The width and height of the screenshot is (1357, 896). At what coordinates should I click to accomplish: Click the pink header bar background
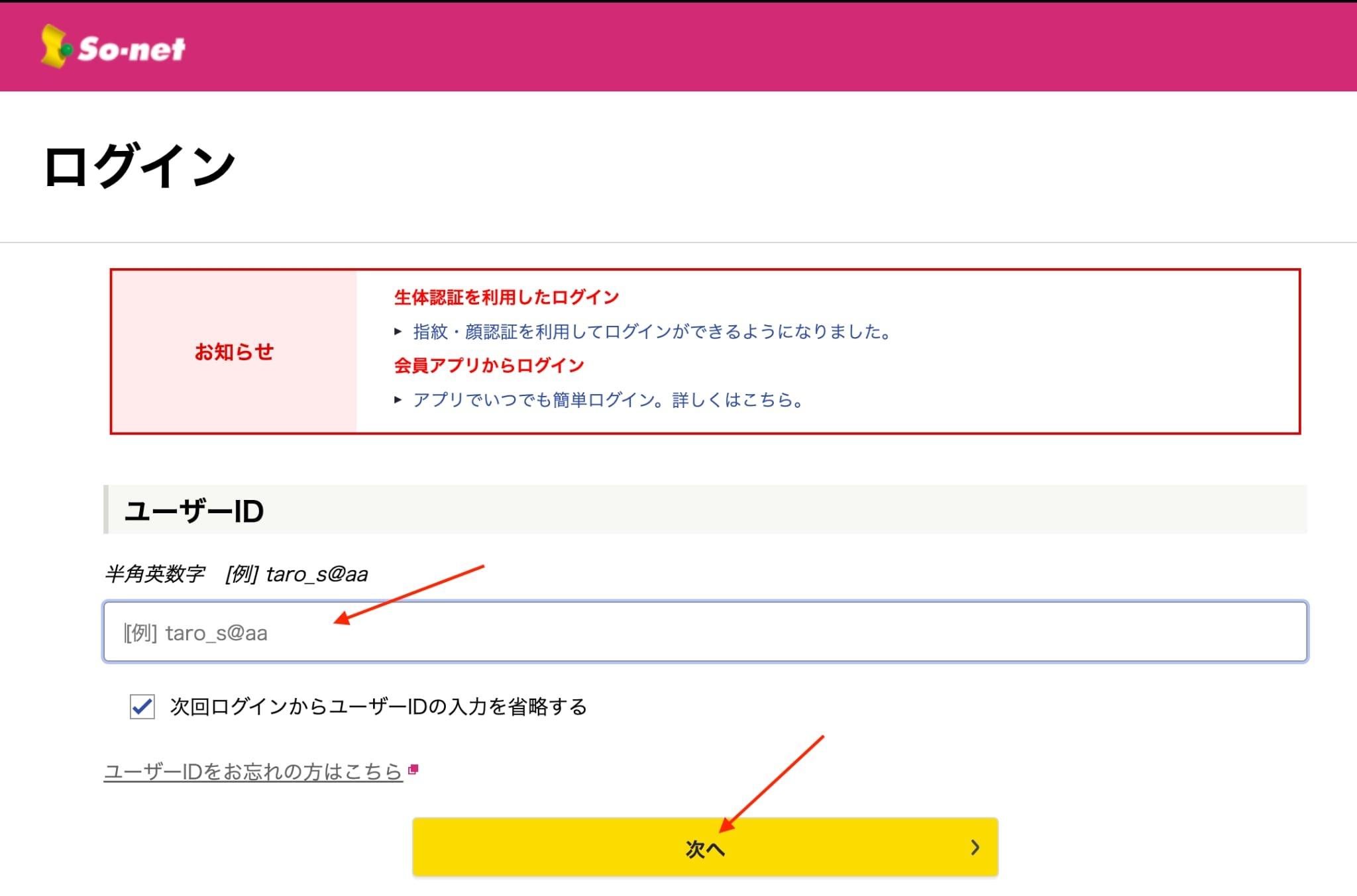tap(729, 46)
